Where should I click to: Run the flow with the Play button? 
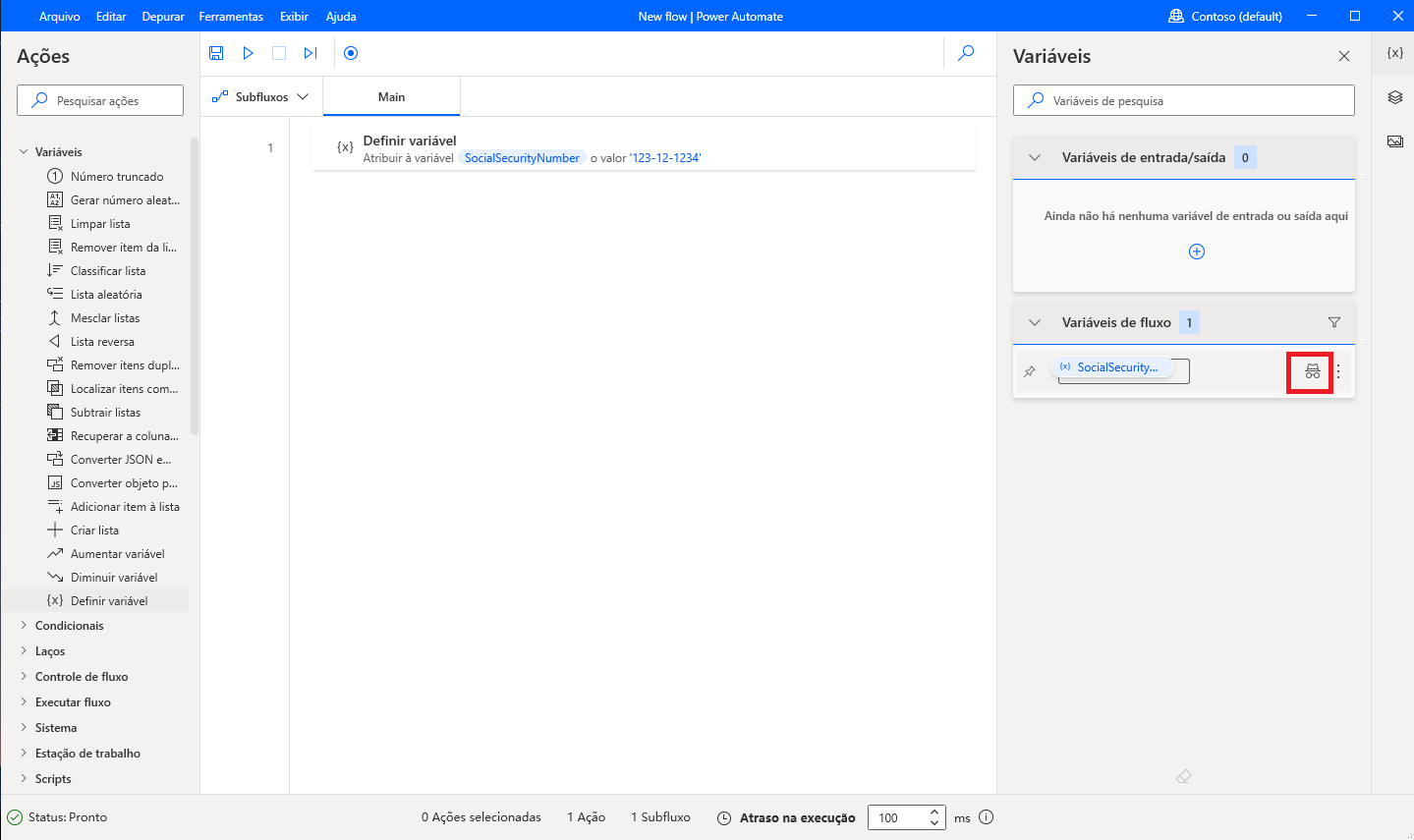[x=249, y=53]
